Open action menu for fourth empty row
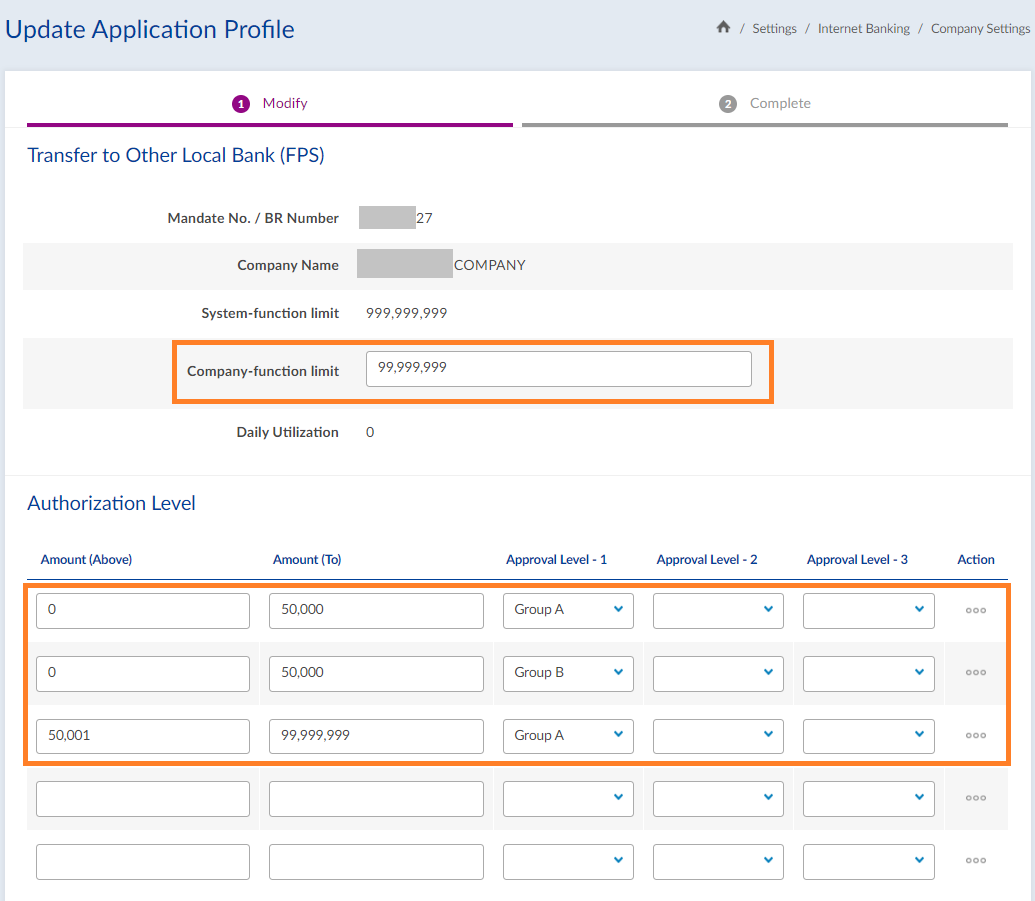1035x901 pixels. click(x=976, y=798)
